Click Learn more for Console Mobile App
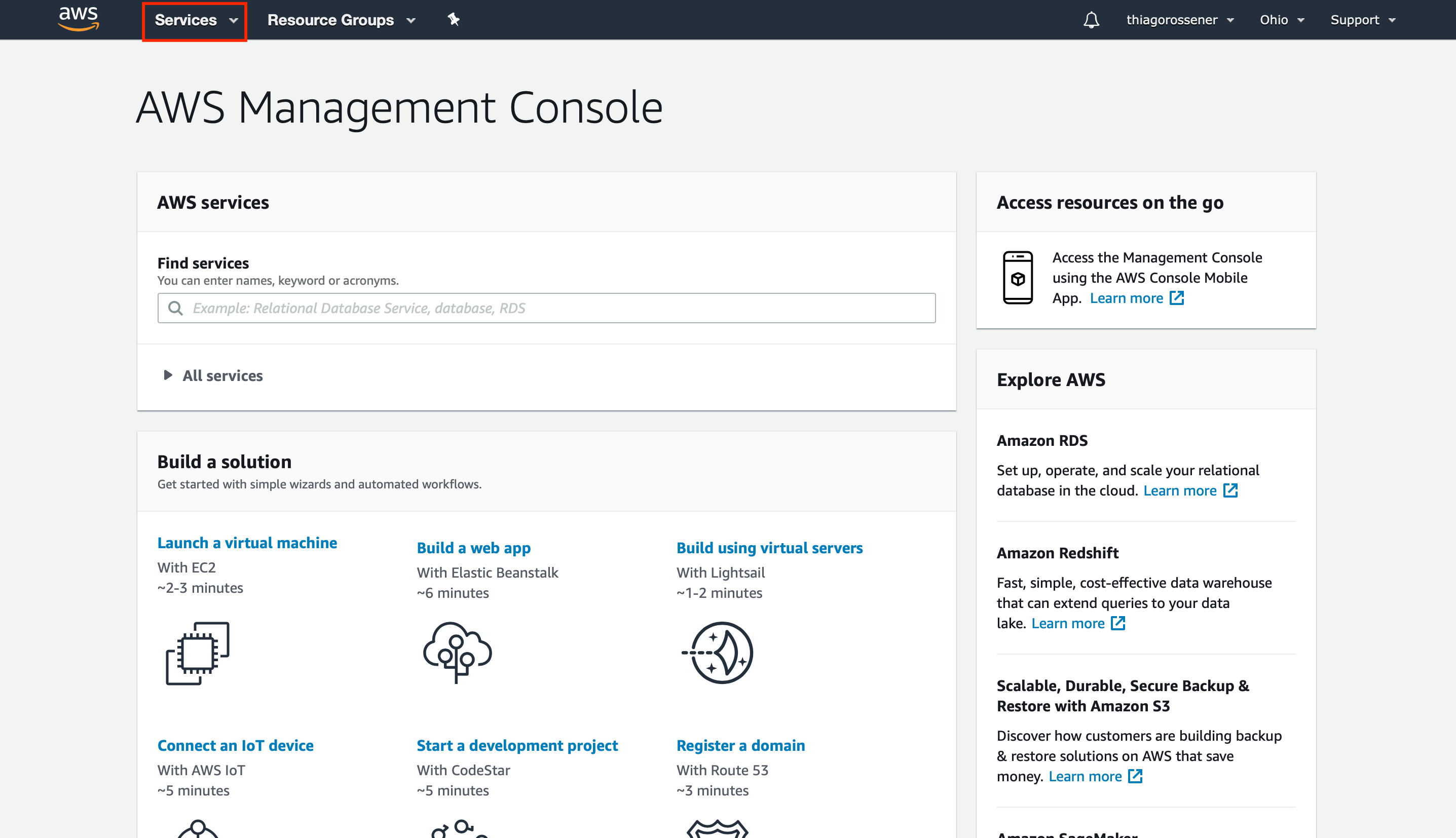1456x838 pixels. (x=1127, y=298)
